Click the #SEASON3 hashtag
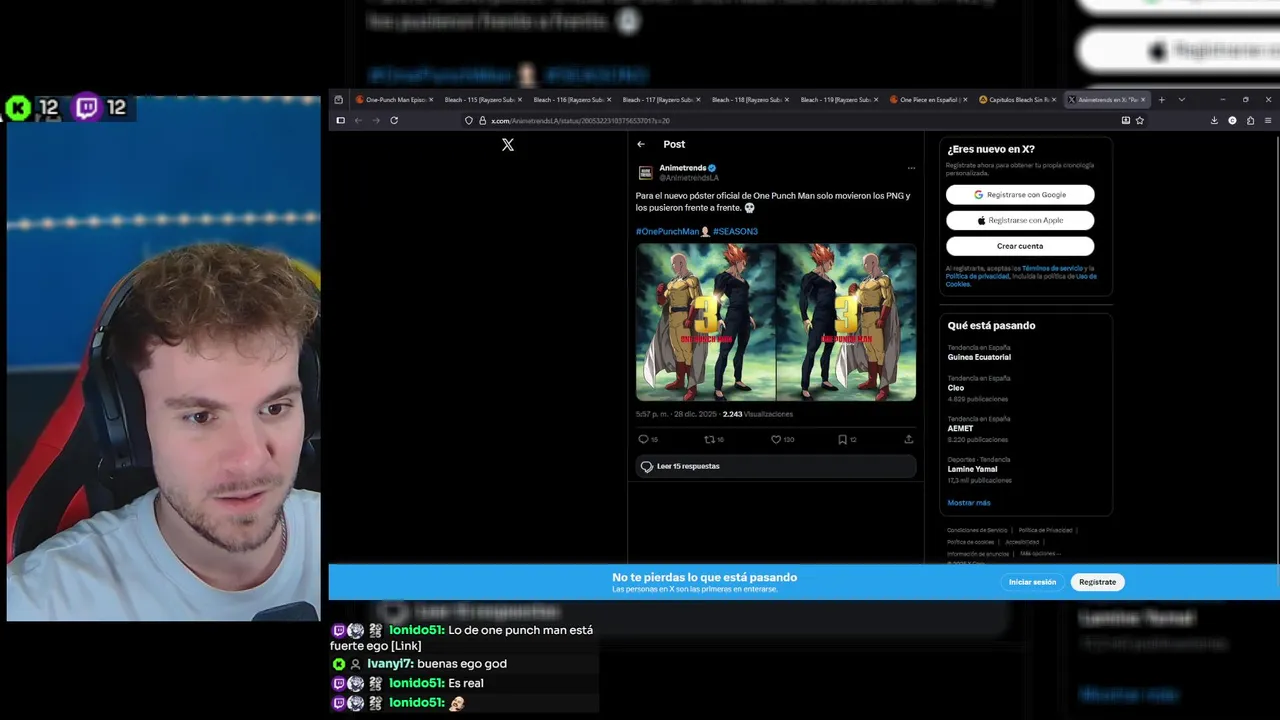This screenshot has width=1280, height=720. coord(735,231)
